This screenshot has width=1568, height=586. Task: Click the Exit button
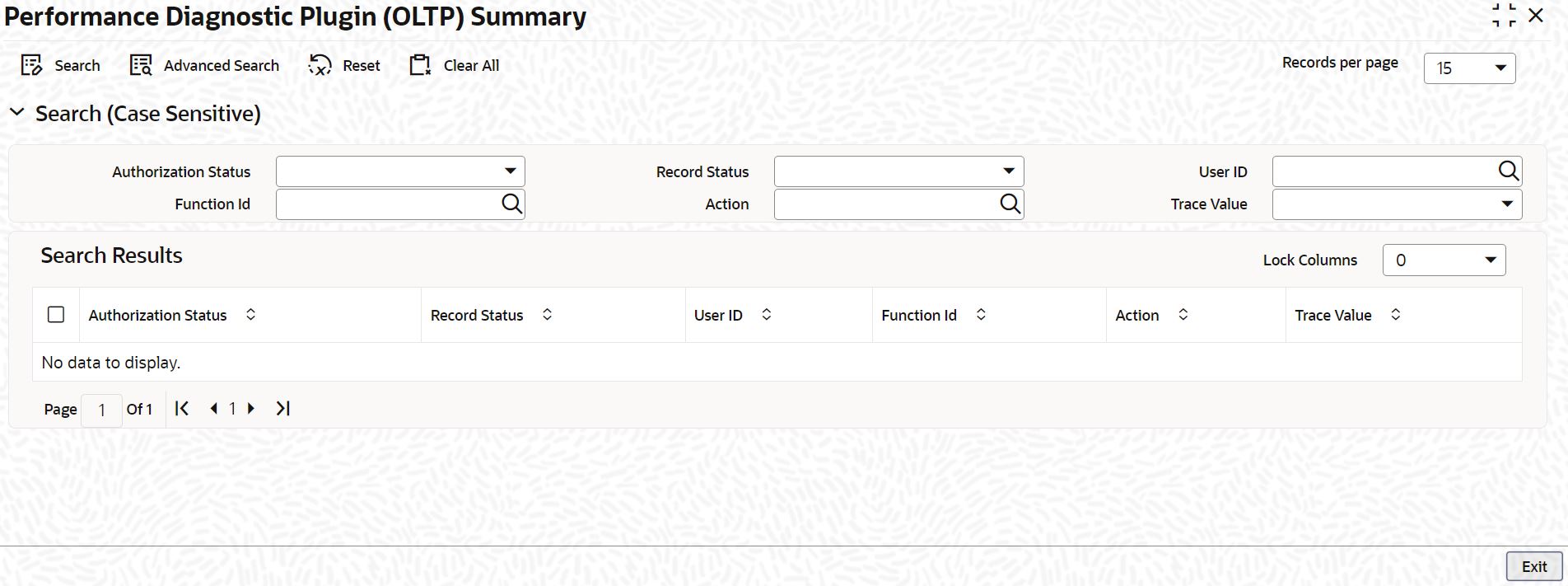(1533, 566)
